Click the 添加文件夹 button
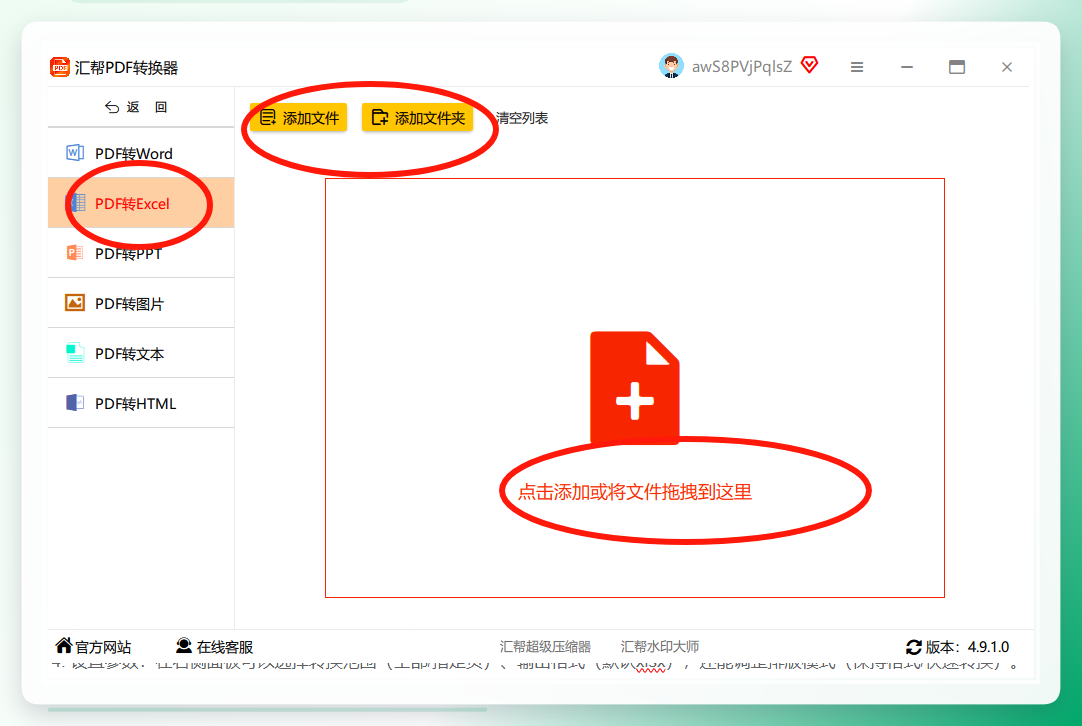The width and height of the screenshot is (1082, 726). (x=417, y=118)
